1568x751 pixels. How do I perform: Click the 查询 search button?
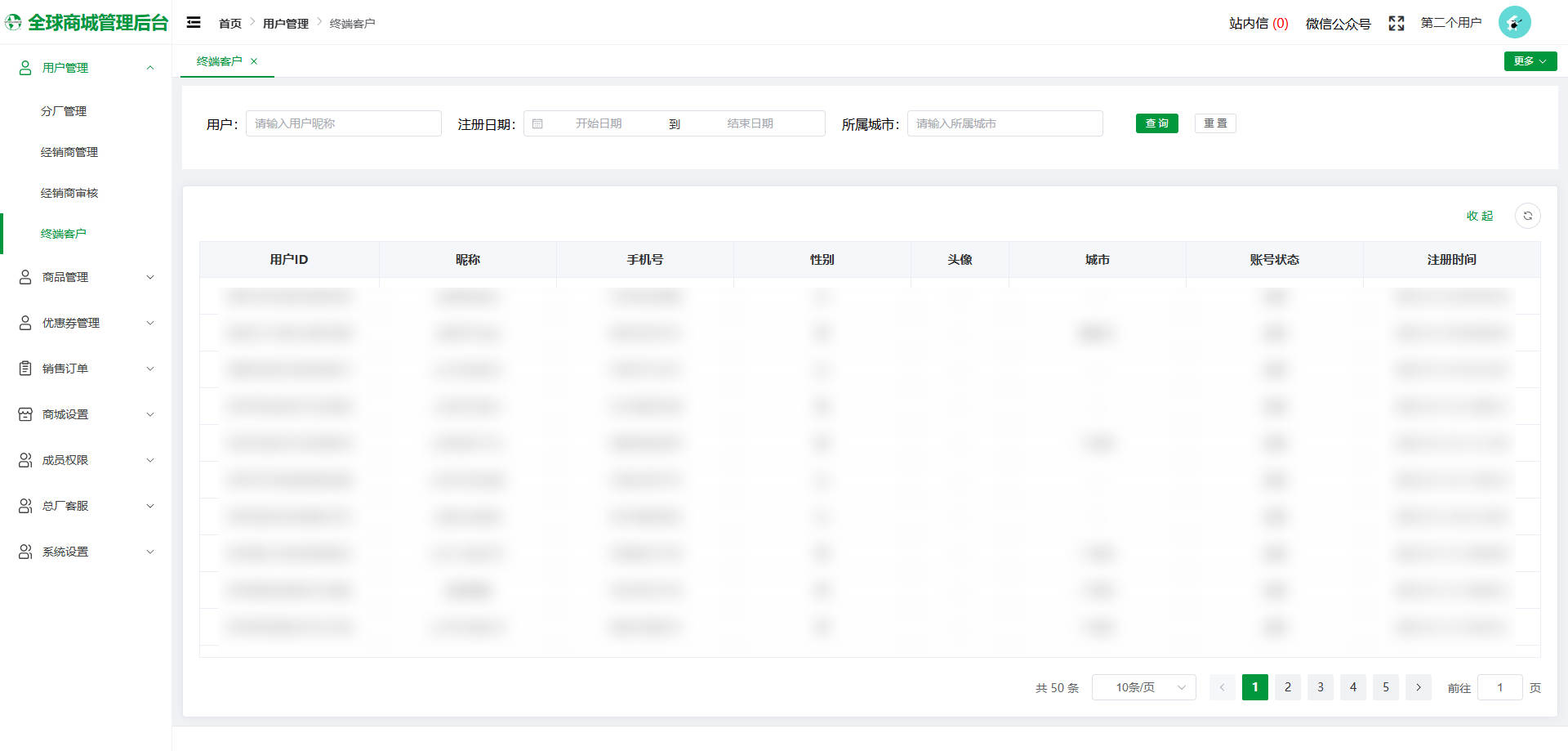tap(1156, 123)
